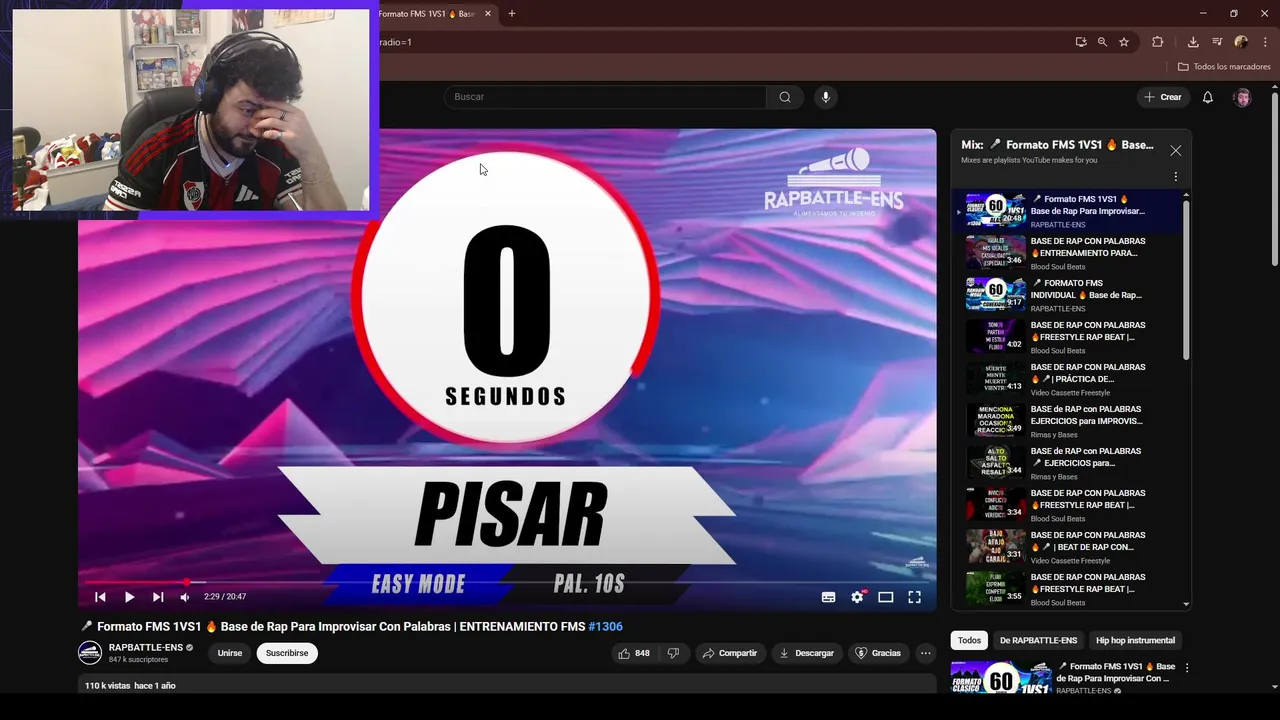Open RAPBATTLE-ENS channel name link
1280x720 pixels.
click(x=146, y=647)
